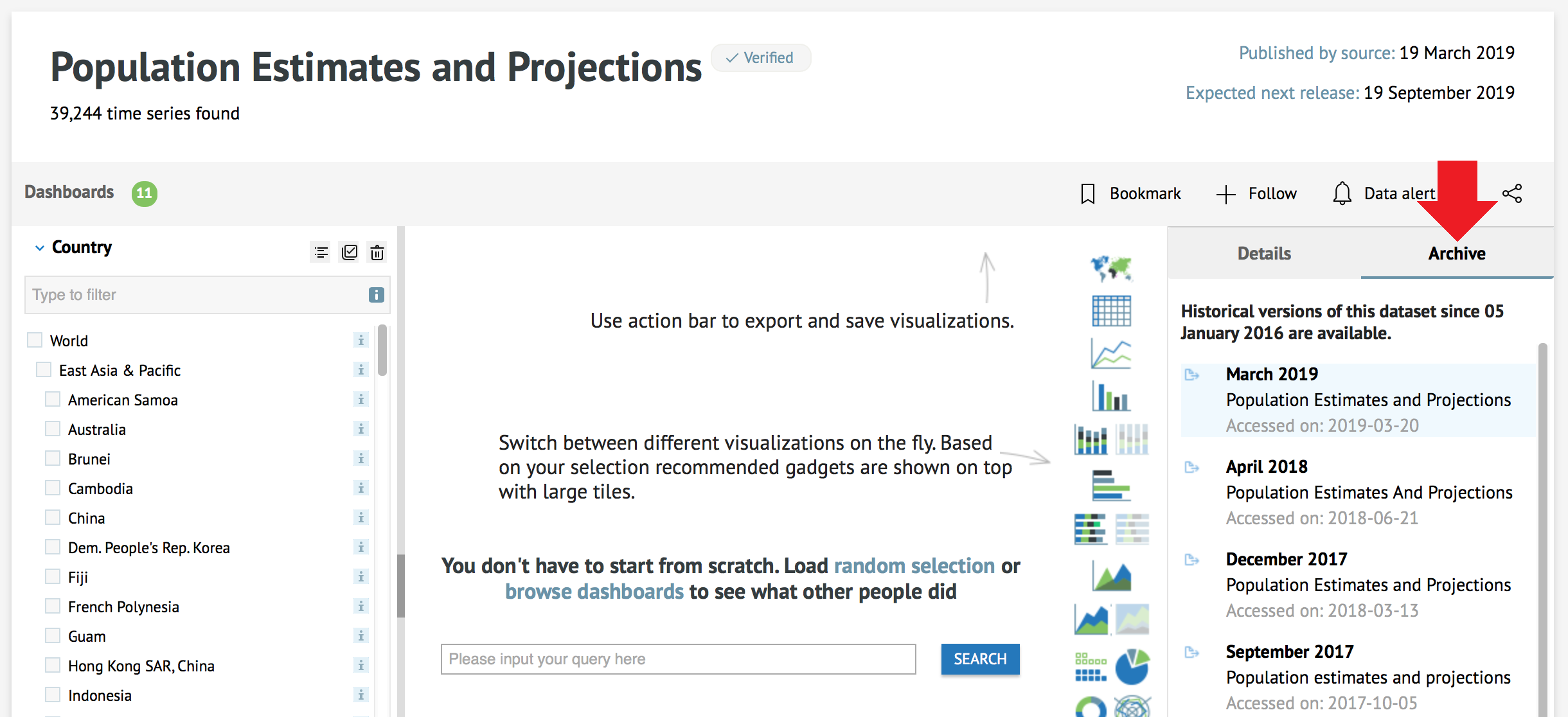Image resolution: width=1568 pixels, height=717 pixels.
Task: Select the line chart visualization icon
Action: (1111, 354)
